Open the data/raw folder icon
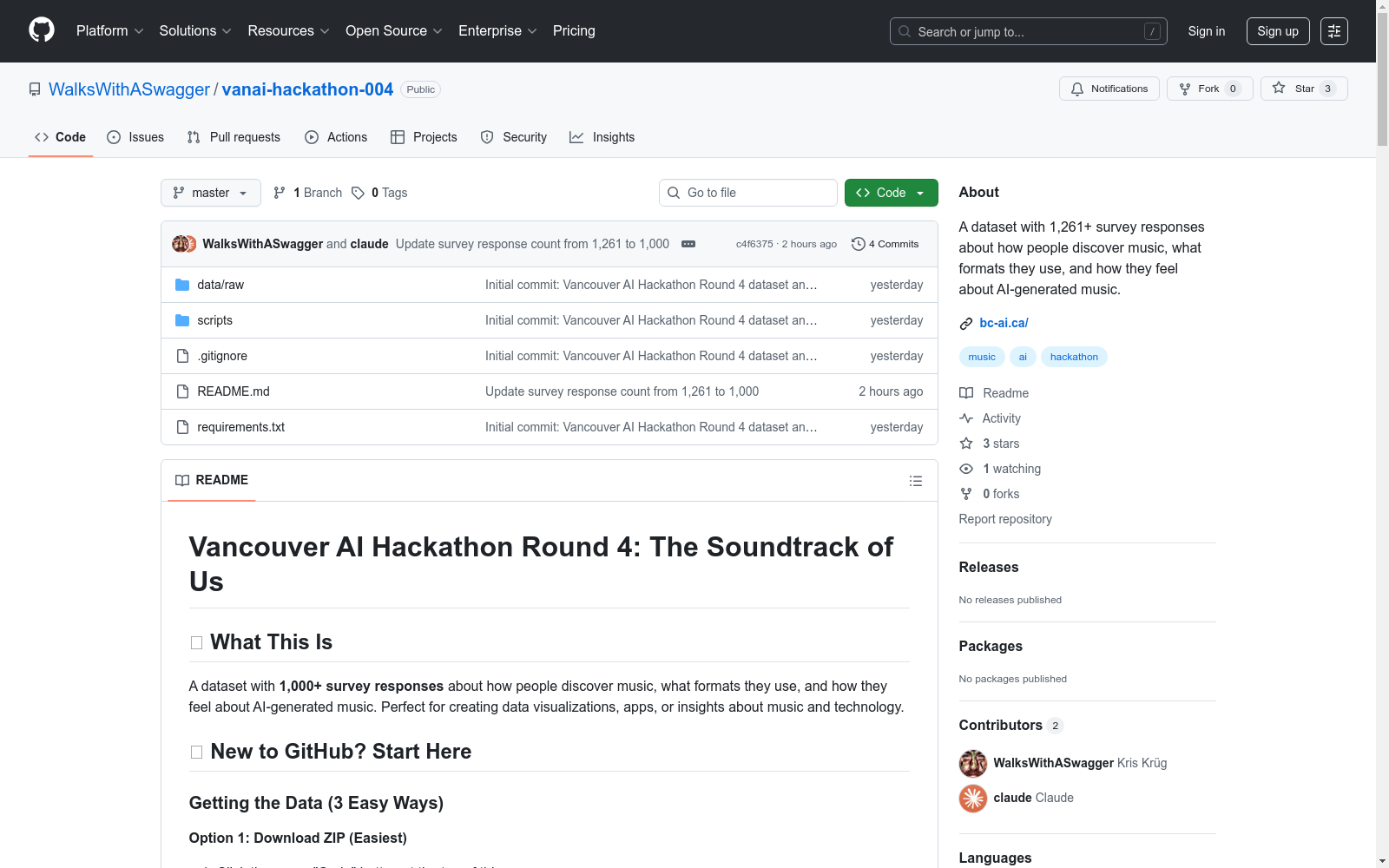Image resolution: width=1389 pixels, height=868 pixels. pos(182,285)
